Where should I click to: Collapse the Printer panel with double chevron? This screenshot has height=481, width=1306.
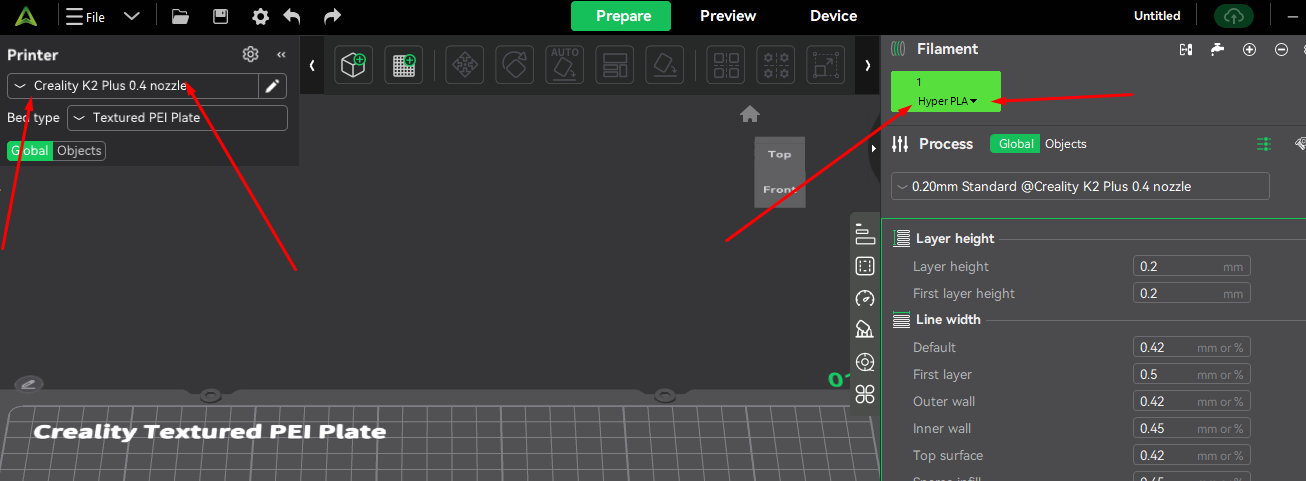pos(281,55)
